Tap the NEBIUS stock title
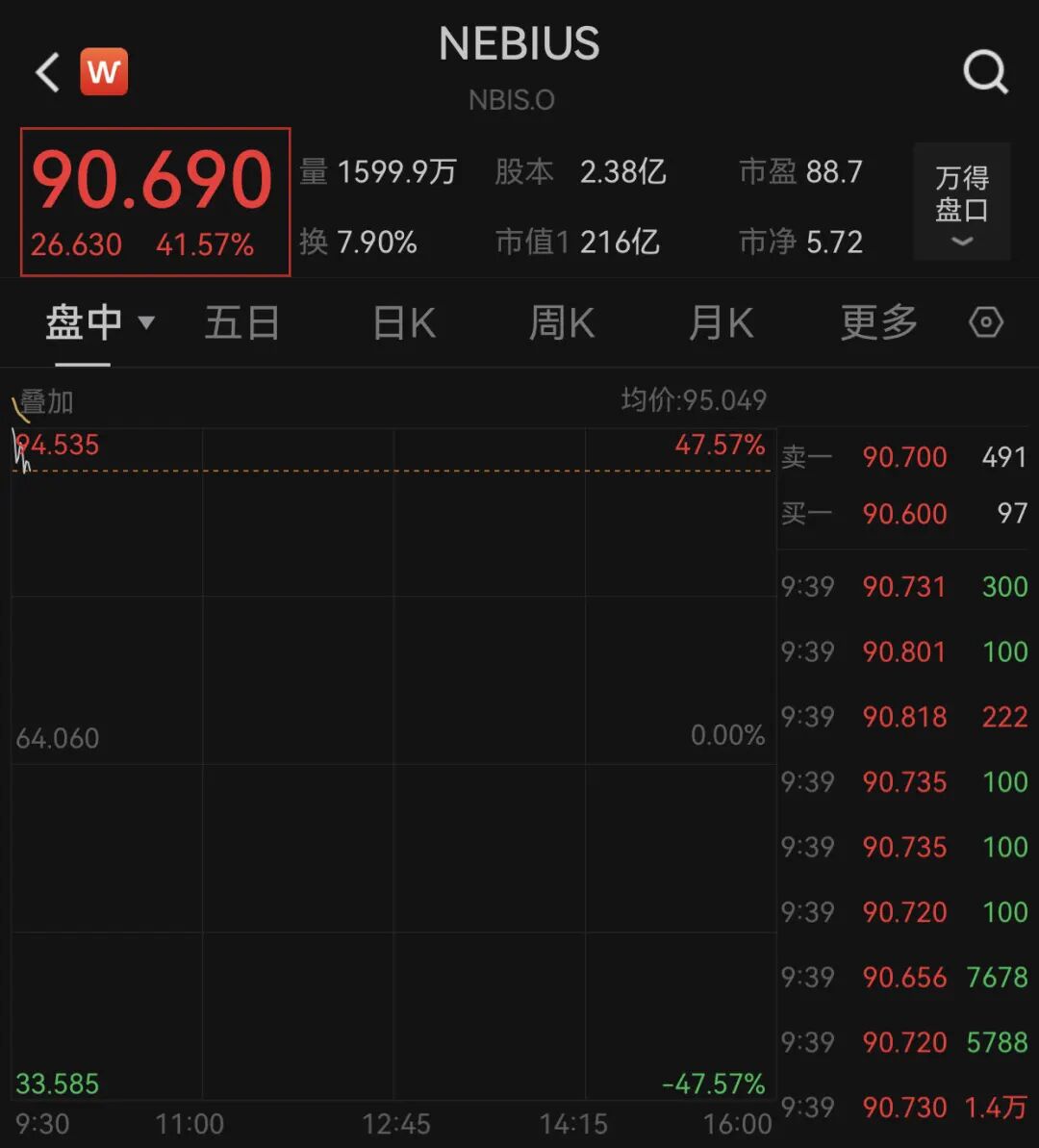The width and height of the screenshot is (1039, 1148). click(519, 45)
